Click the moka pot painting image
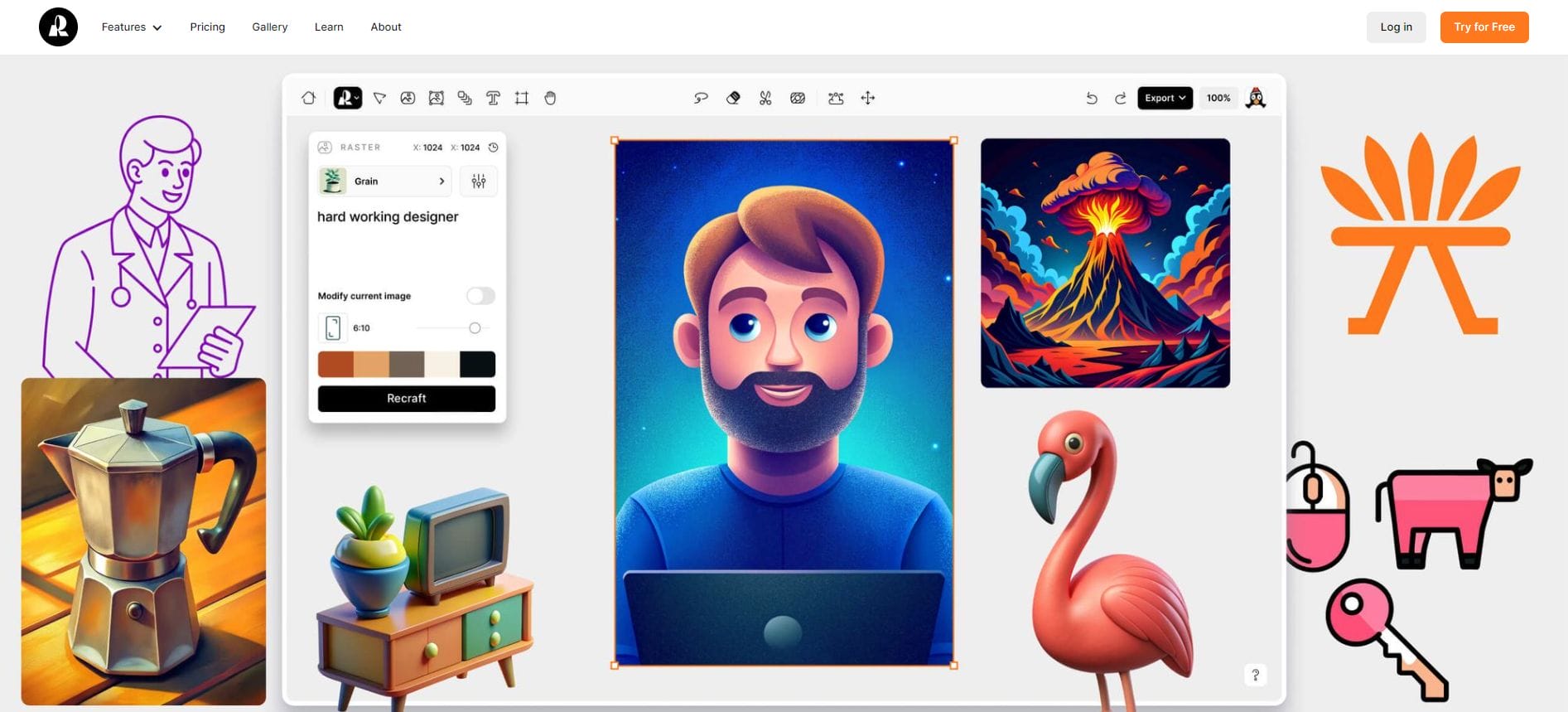The width and height of the screenshot is (1568, 712). (143, 542)
